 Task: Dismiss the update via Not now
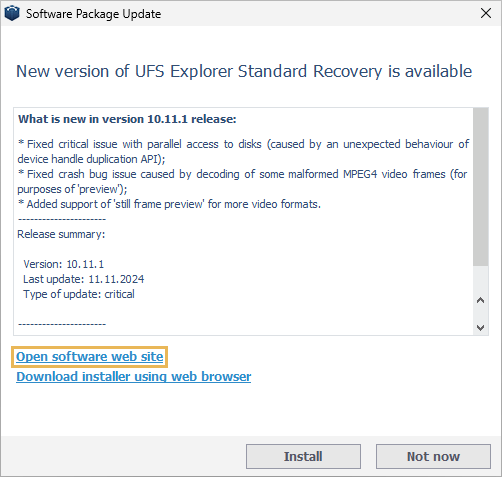[x=433, y=456]
